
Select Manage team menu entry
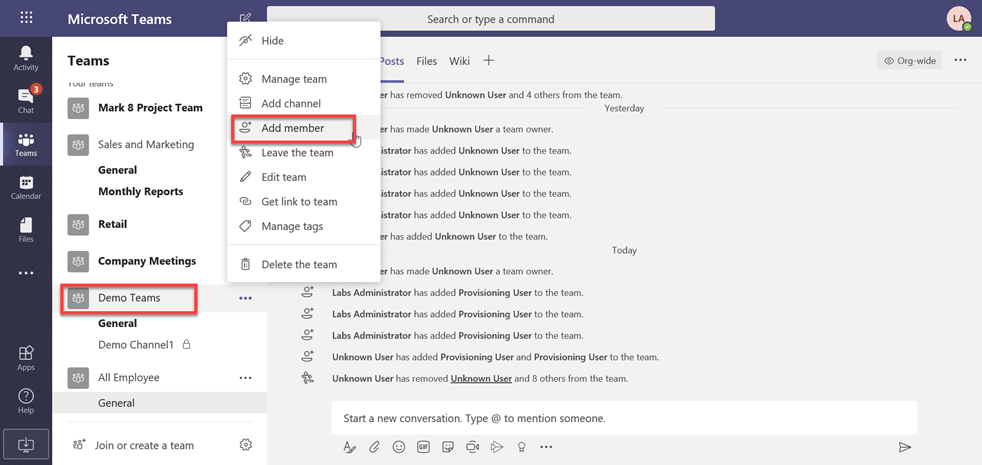tap(304, 79)
